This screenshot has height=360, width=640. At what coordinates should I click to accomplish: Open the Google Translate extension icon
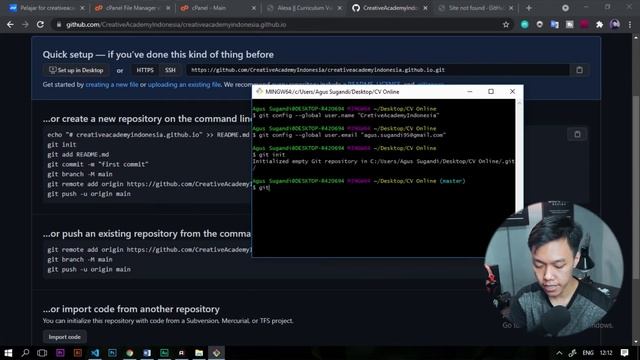point(554,24)
